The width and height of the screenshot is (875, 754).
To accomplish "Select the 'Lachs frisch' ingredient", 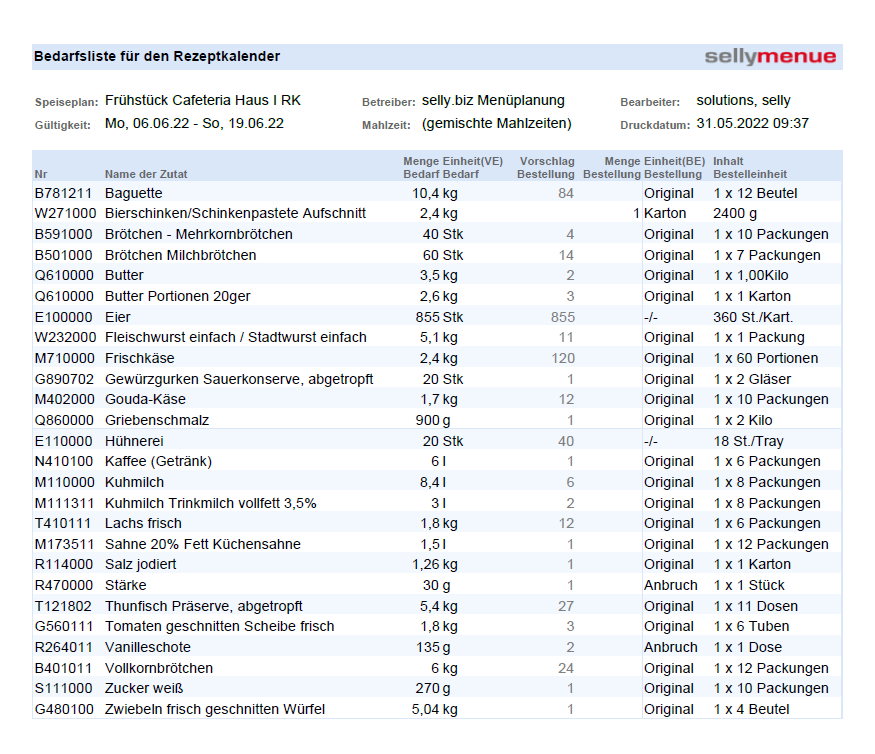I will point(143,523).
